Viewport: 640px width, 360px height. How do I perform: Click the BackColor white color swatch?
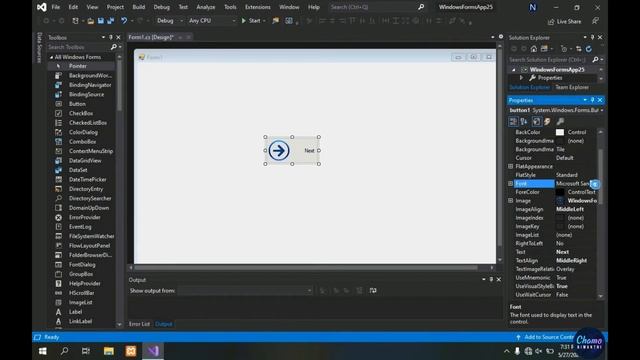click(560, 132)
